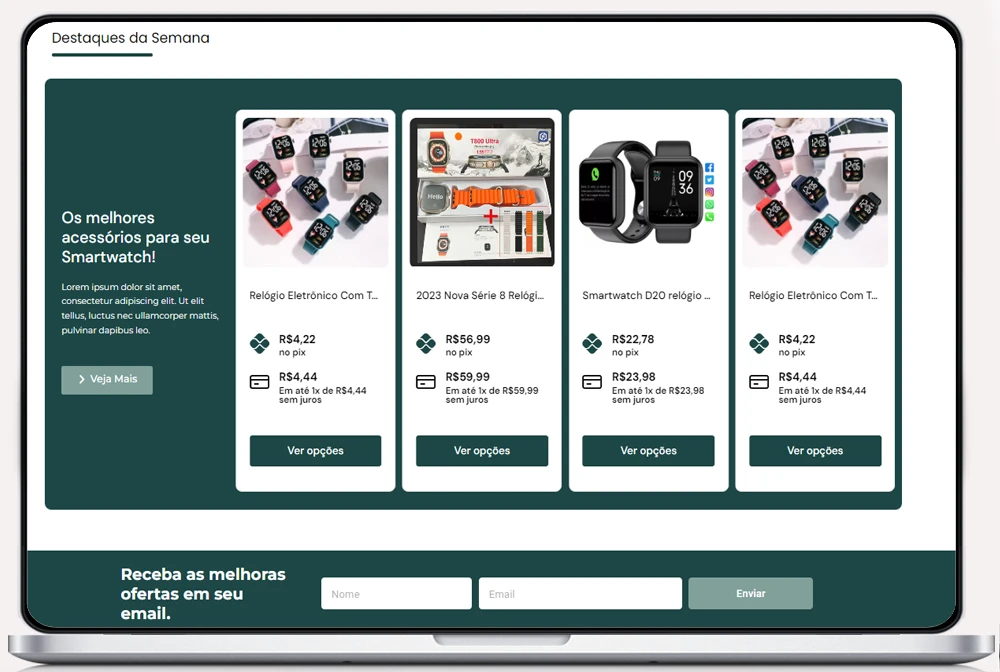Click Ver opções on the Smartwatch D20 card

(x=648, y=451)
